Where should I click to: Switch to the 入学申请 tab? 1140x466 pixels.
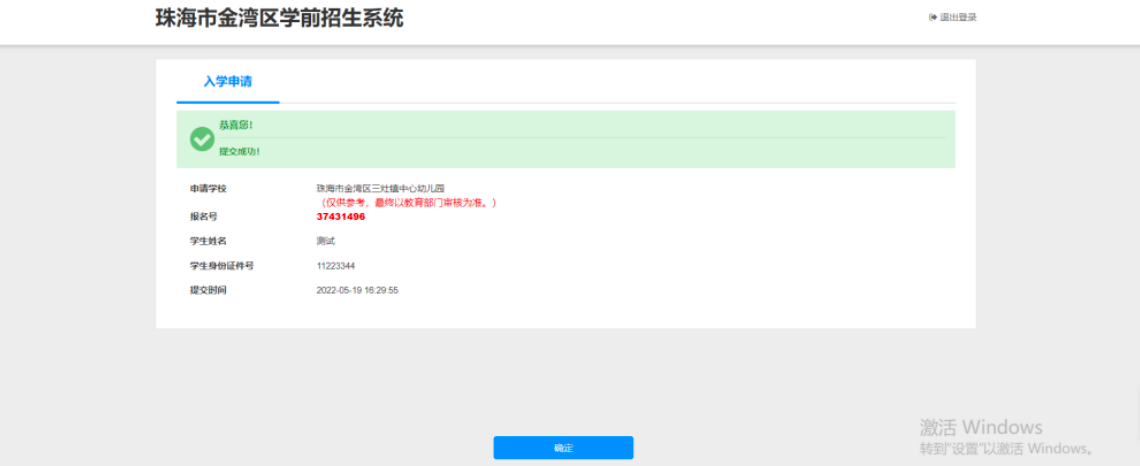(228, 82)
